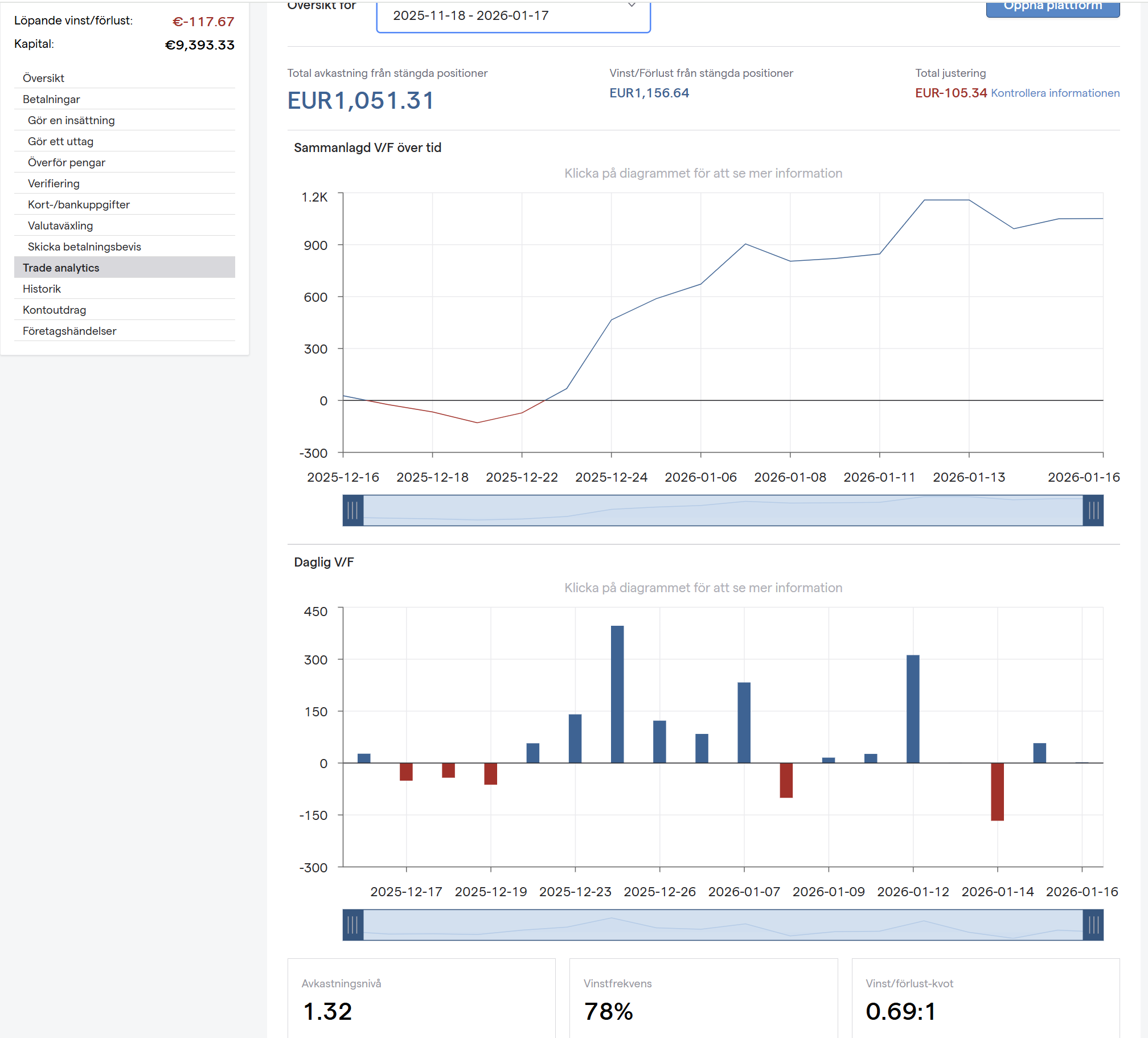Select Valutaväxling in sidebar
The width and height of the screenshot is (1148, 1038).
(x=60, y=225)
